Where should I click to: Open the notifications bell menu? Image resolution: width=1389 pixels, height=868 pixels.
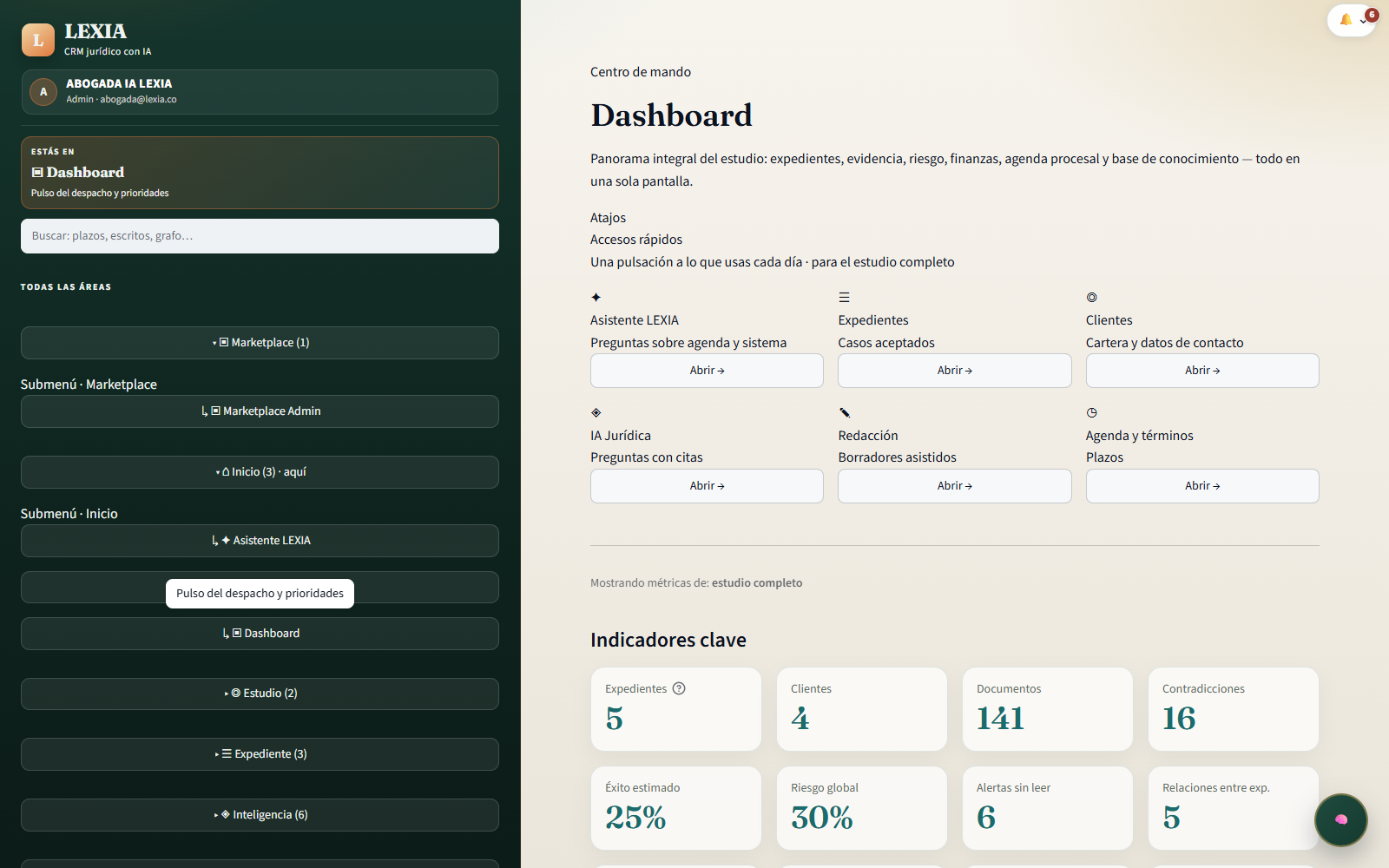click(x=1352, y=19)
